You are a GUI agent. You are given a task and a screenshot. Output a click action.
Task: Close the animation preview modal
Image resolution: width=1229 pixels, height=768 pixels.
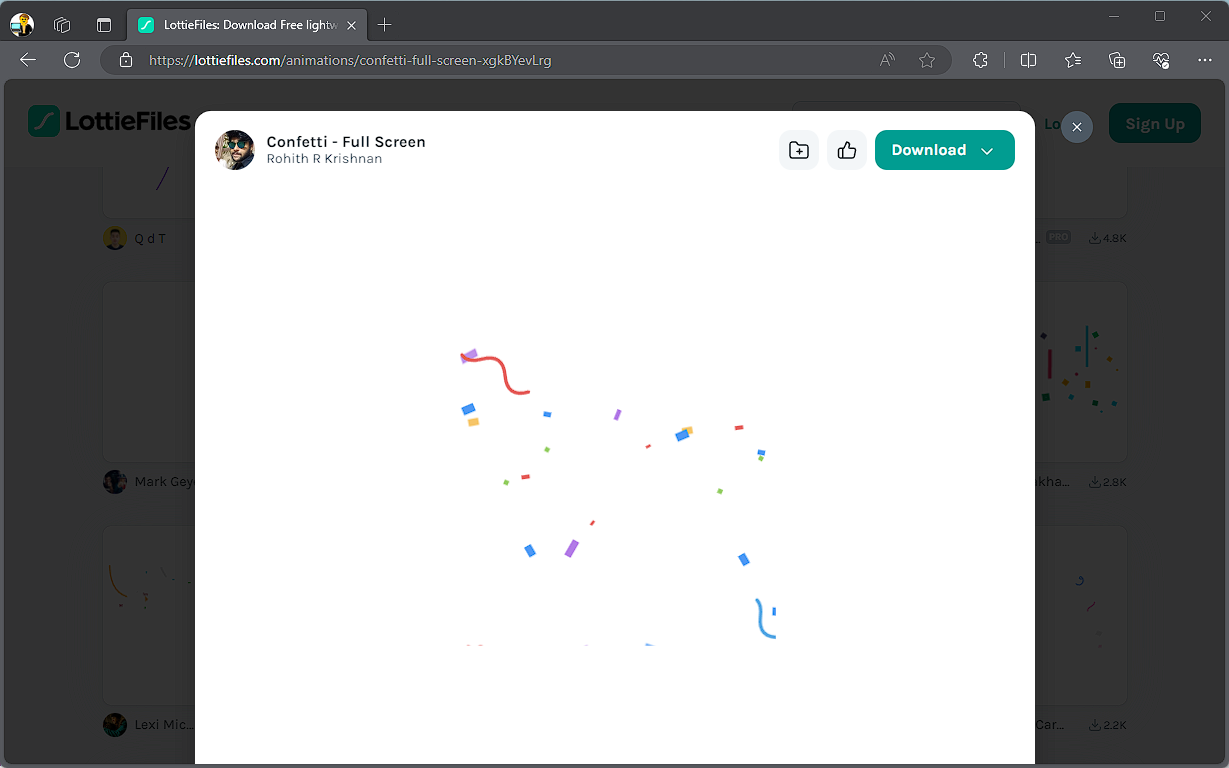coord(1076,127)
